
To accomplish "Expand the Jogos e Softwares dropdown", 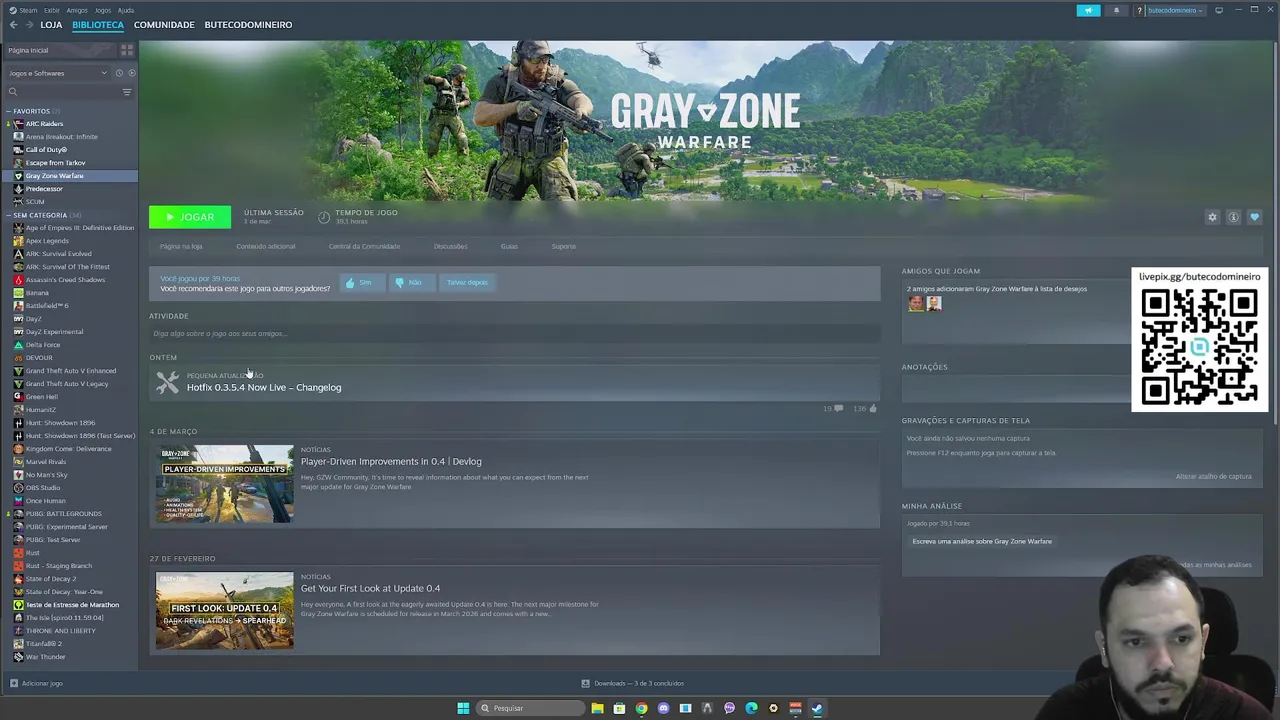I will [57, 73].
